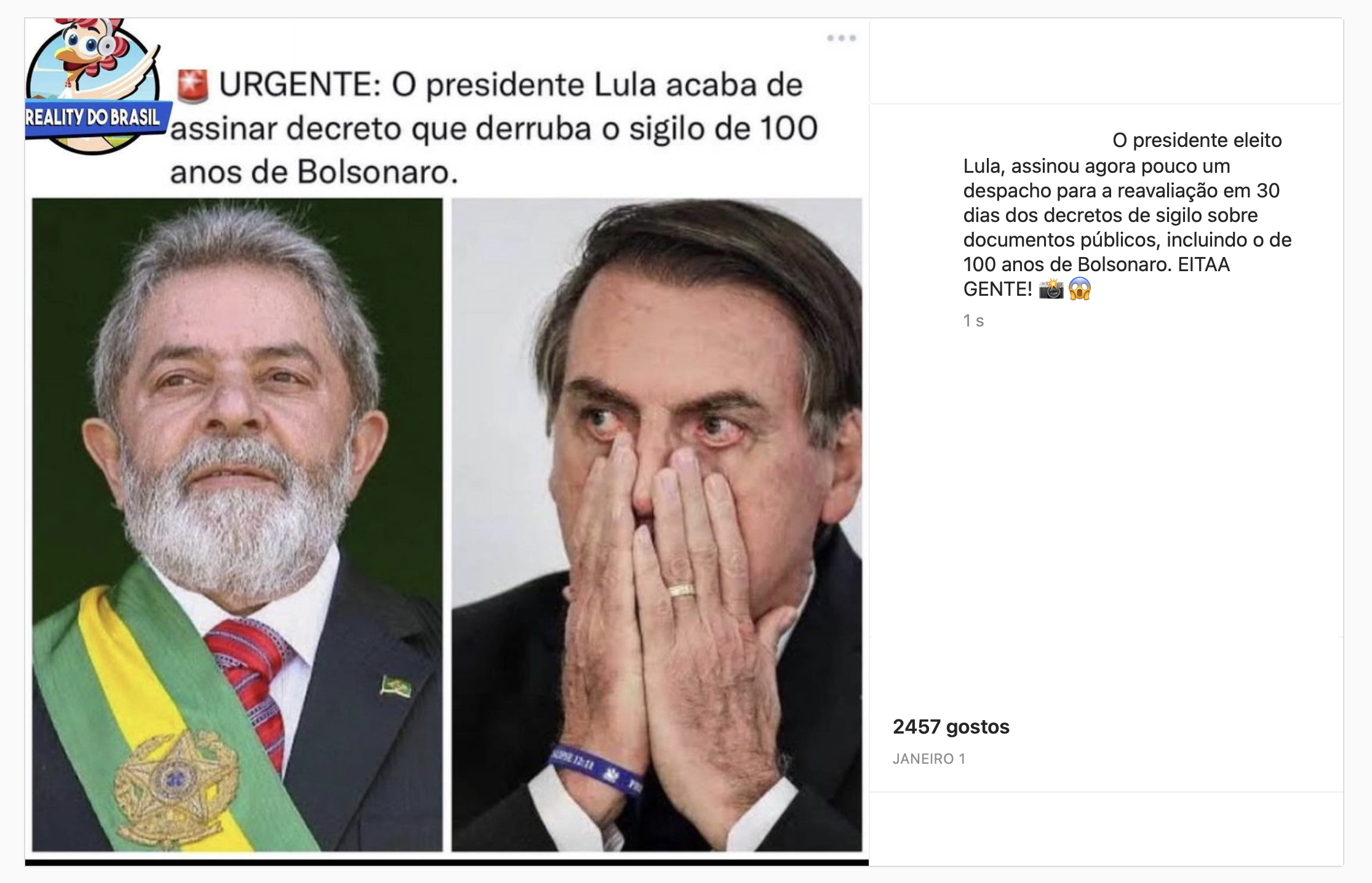Open right photo of man covering face
1372x883 pixels.
[x=657, y=525]
